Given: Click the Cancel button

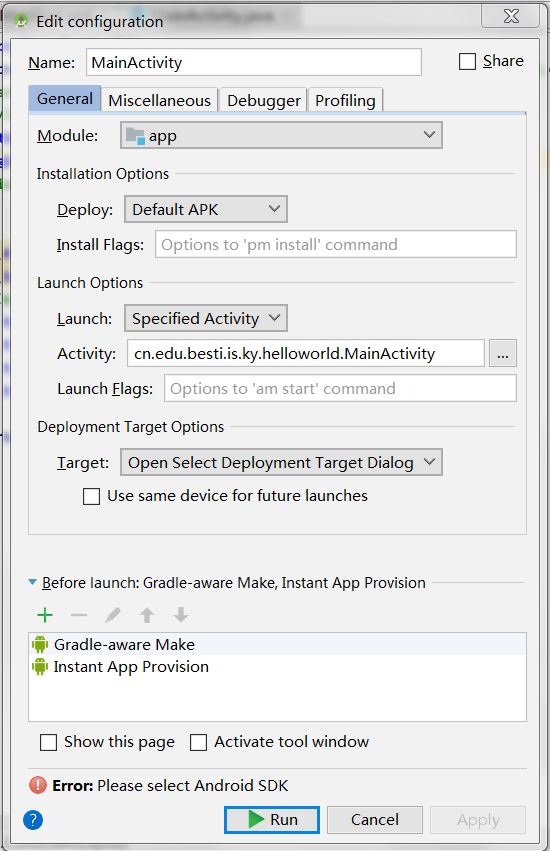Looking at the screenshot, I should [x=375, y=820].
